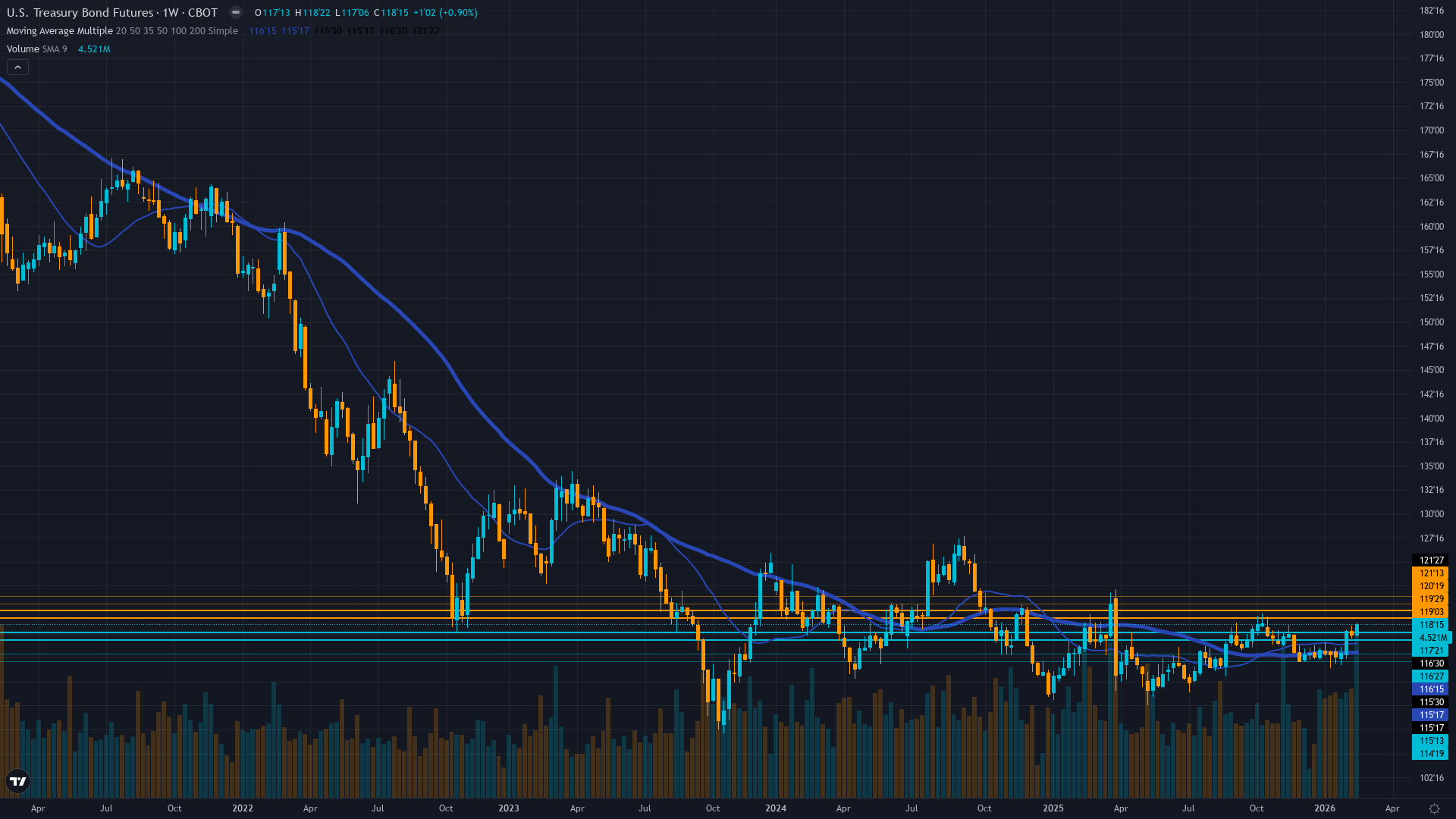Click the Apr label just after 2026

[x=1392, y=808]
